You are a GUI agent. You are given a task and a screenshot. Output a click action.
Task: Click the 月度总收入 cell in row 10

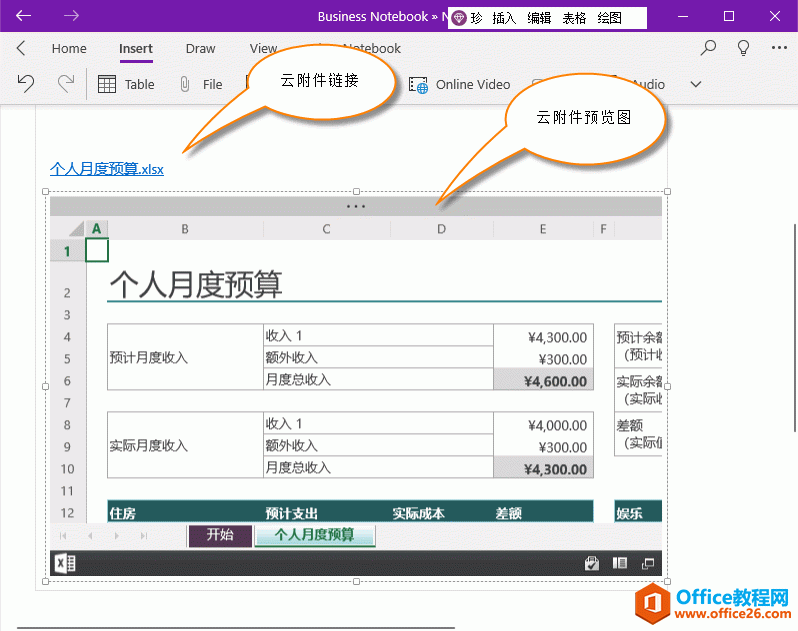[378, 468]
